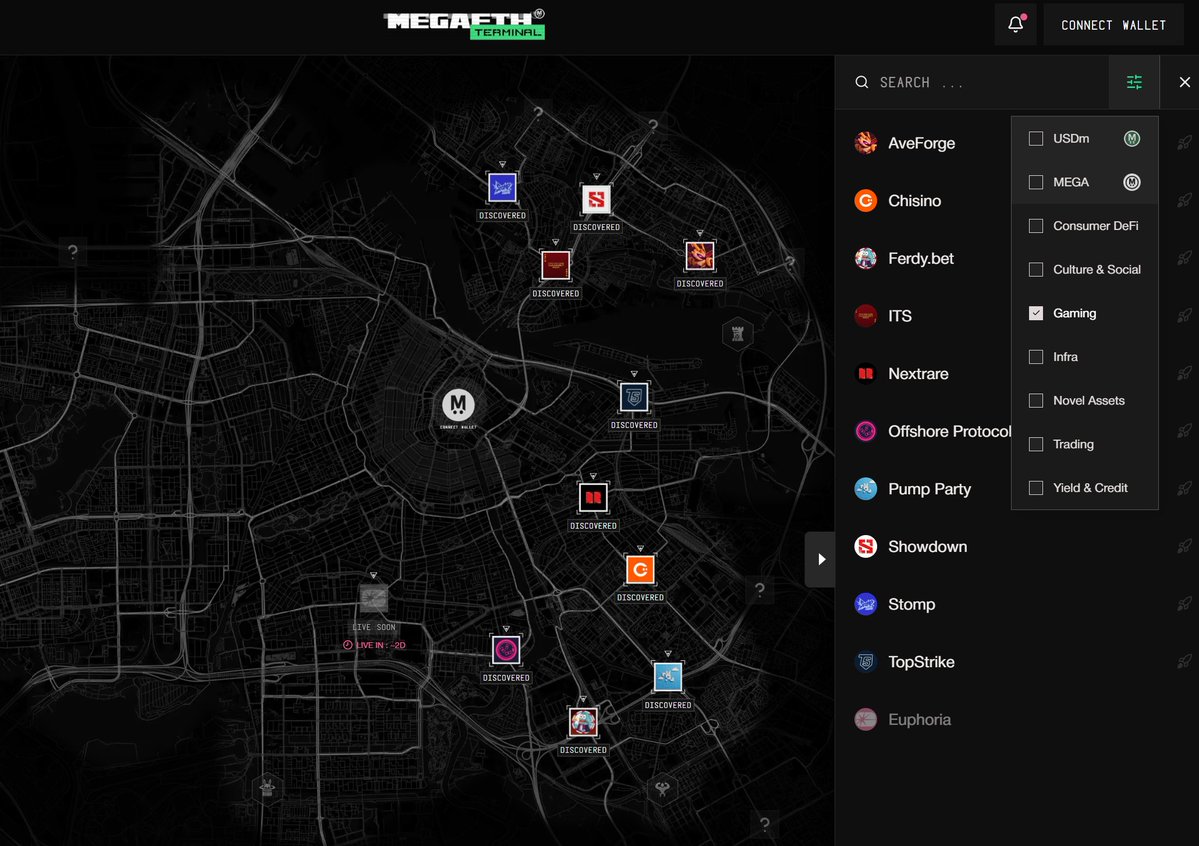Click the AveForge row rocket icon
Image resolution: width=1199 pixels, height=846 pixels.
pyautogui.click(x=1184, y=143)
